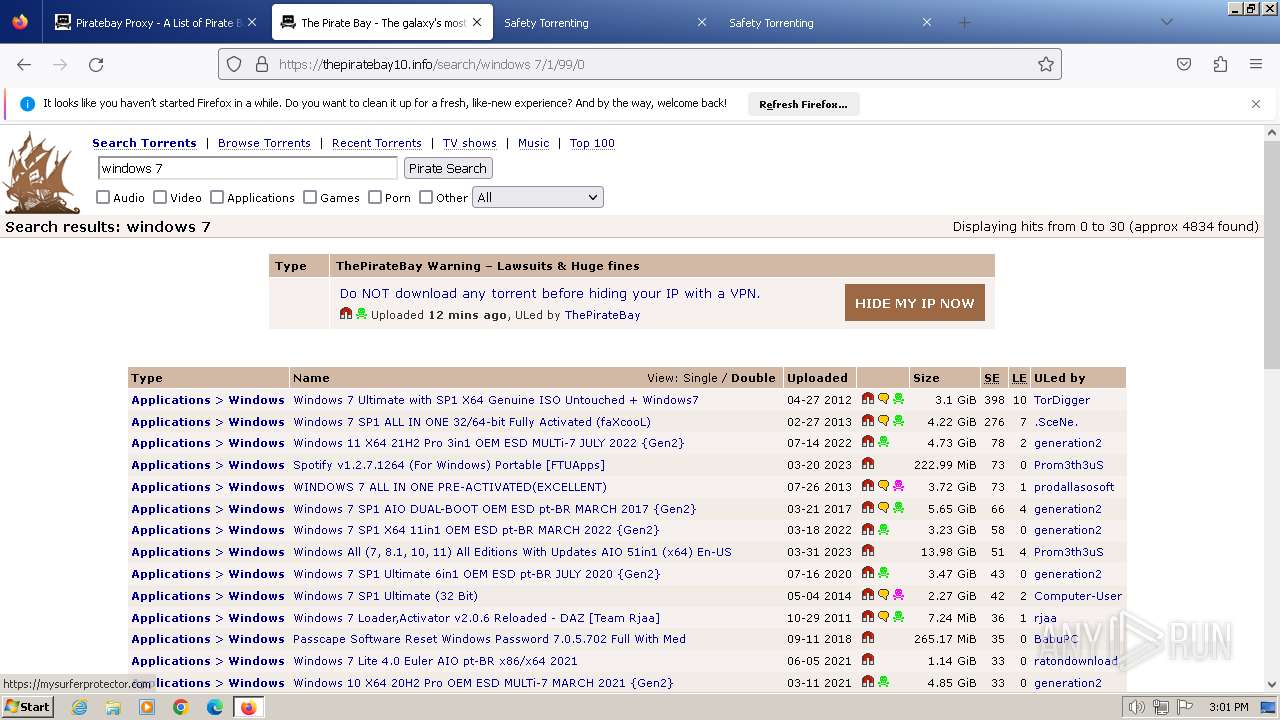Image resolution: width=1280 pixels, height=720 pixels.
Task: Switch to the Piratebay Proxy tab
Action: coord(155,22)
